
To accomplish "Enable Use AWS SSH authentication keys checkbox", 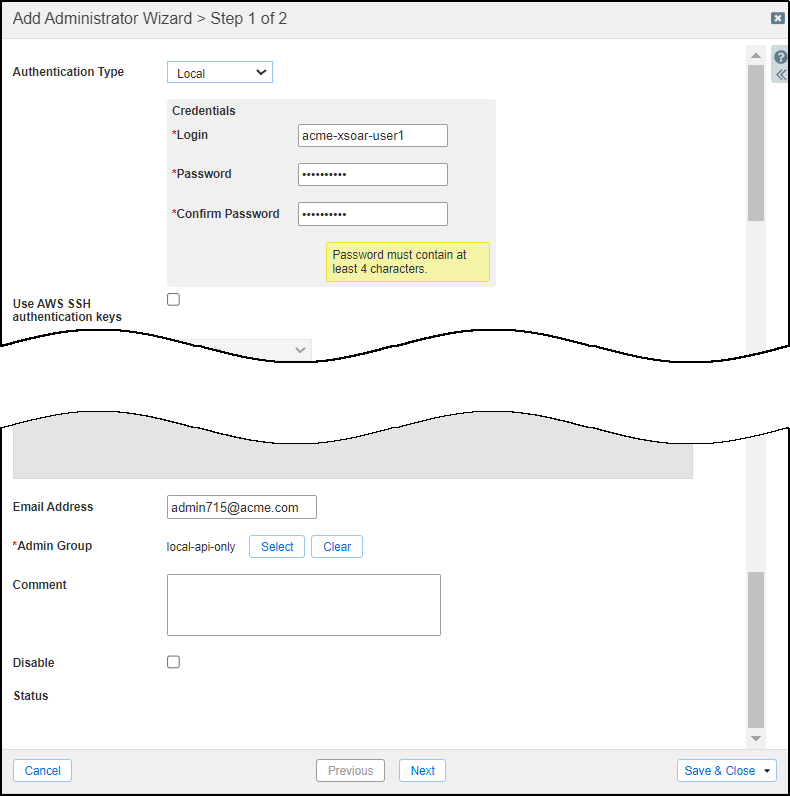I will pos(173,299).
